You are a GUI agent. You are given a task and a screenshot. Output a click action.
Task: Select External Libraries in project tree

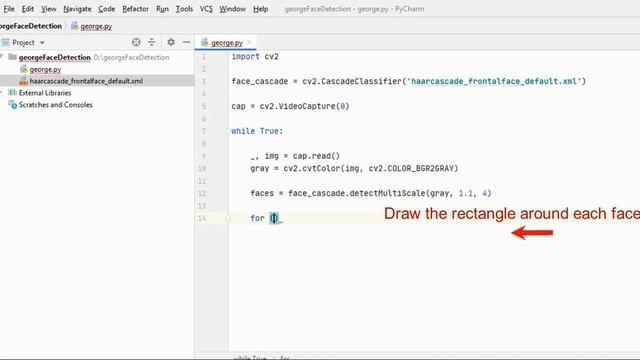pyautogui.click(x=45, y=93)
